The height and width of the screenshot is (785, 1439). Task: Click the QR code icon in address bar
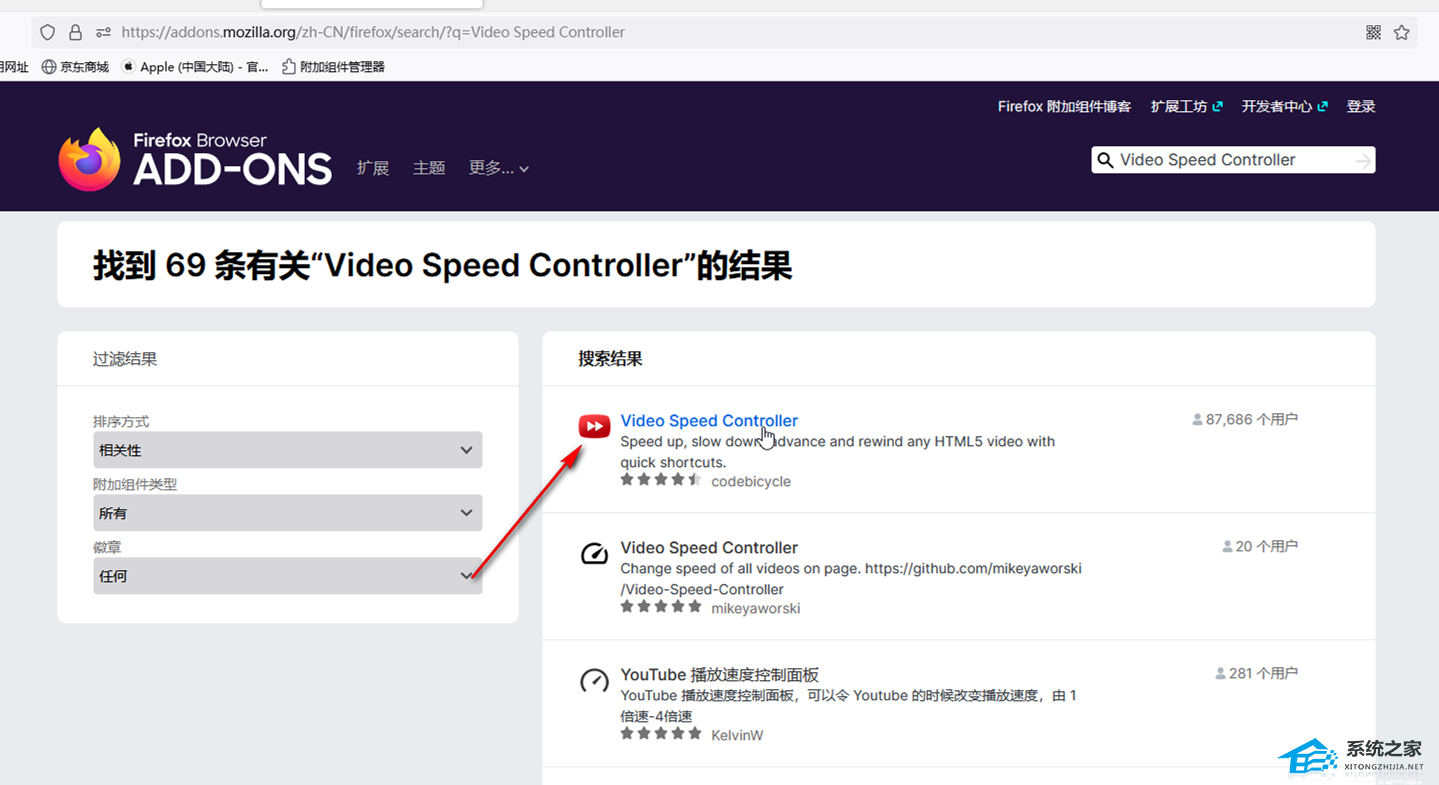coord(1373,32)
